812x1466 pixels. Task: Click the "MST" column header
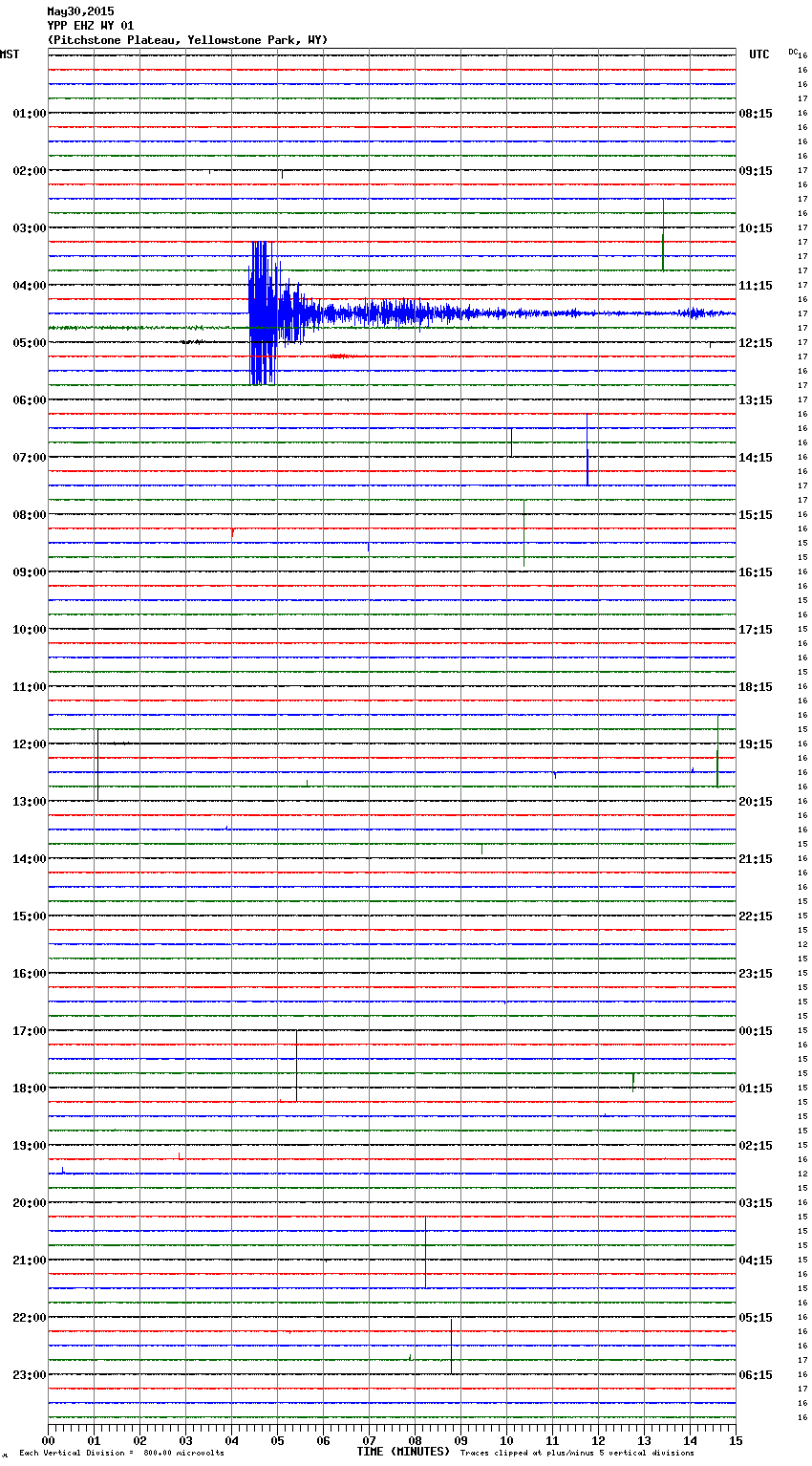point(10,54)
